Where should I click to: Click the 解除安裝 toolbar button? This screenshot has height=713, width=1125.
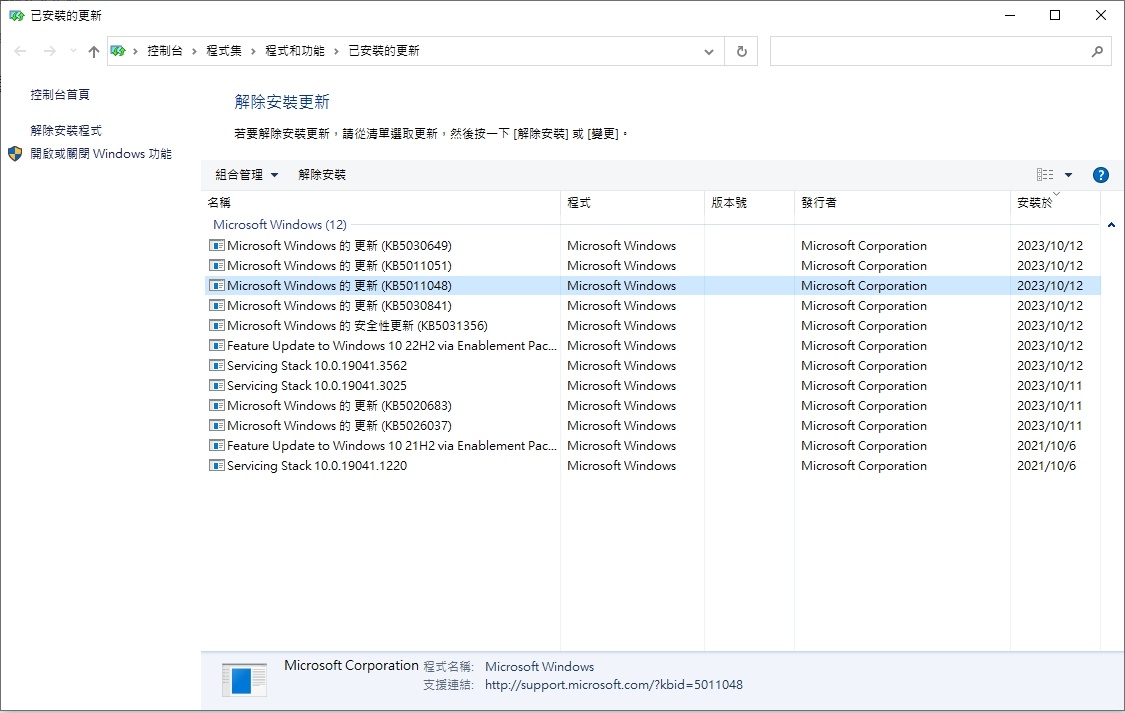coord(322,175)
